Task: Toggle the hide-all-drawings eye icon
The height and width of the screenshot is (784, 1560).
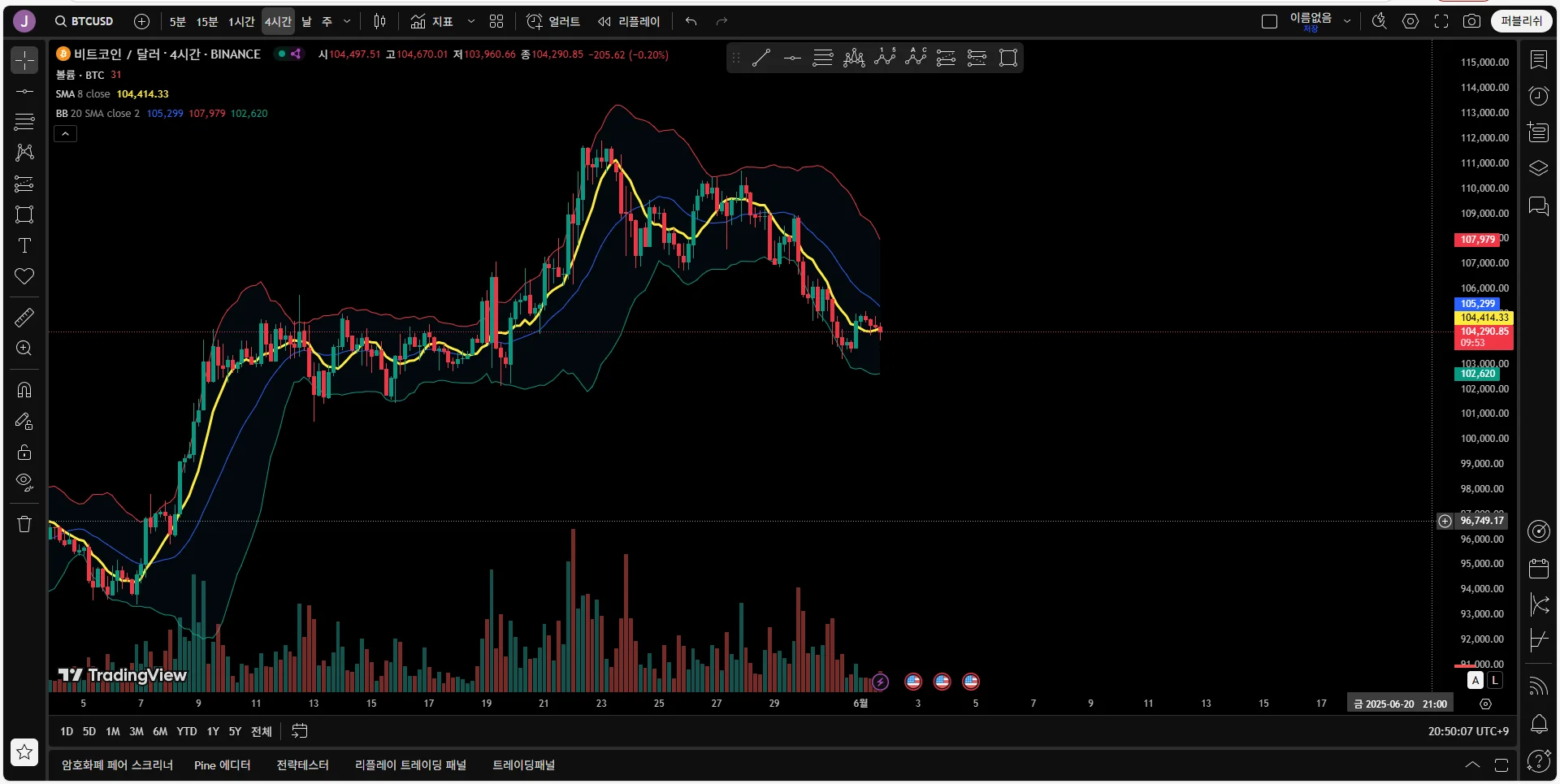Action: point(24,483)
